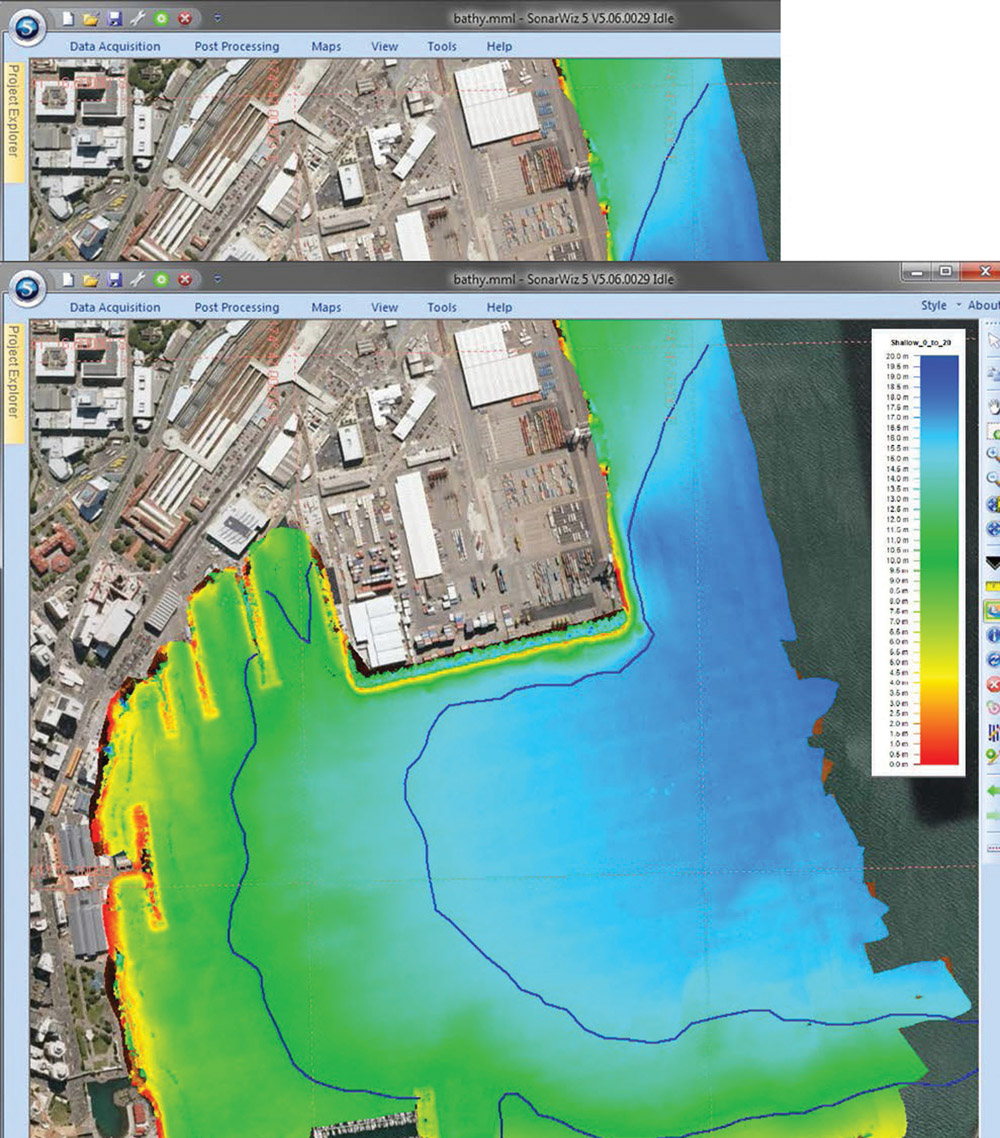Click the About link

click(984, 305)
